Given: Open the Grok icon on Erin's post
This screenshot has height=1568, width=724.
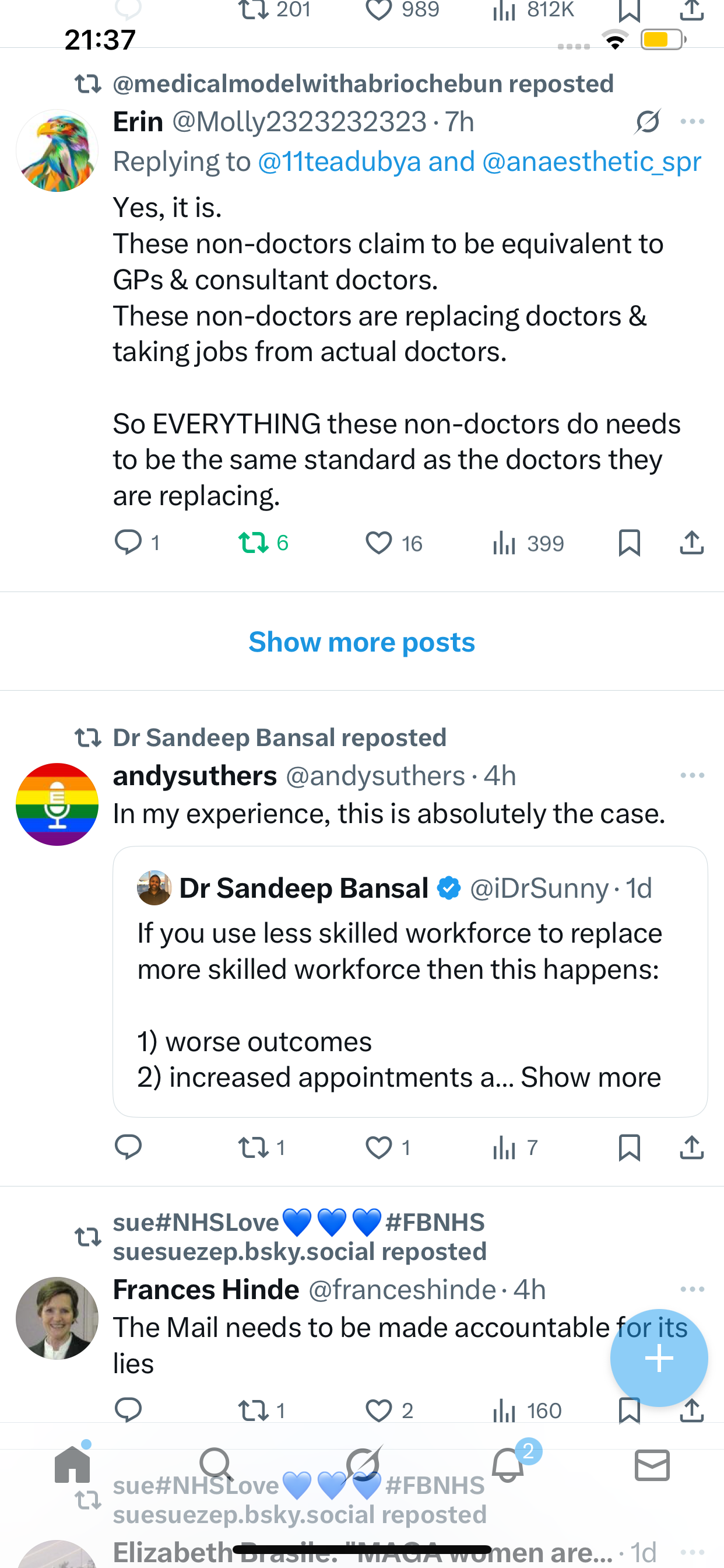Looking at the screenshot, I should pos(647,122).
